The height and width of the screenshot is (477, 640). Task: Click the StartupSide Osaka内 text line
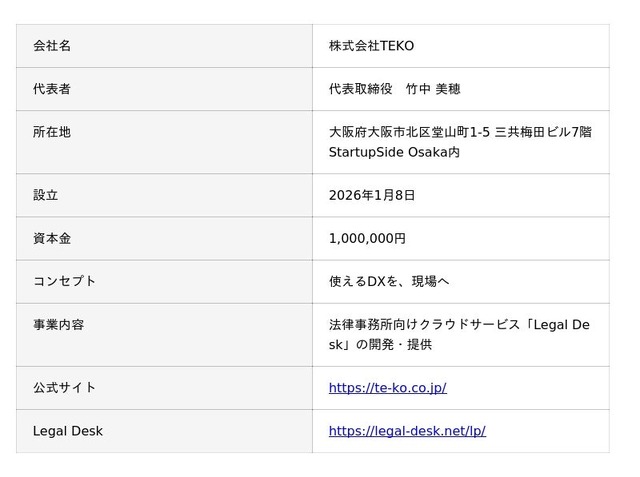click(394, 152)
